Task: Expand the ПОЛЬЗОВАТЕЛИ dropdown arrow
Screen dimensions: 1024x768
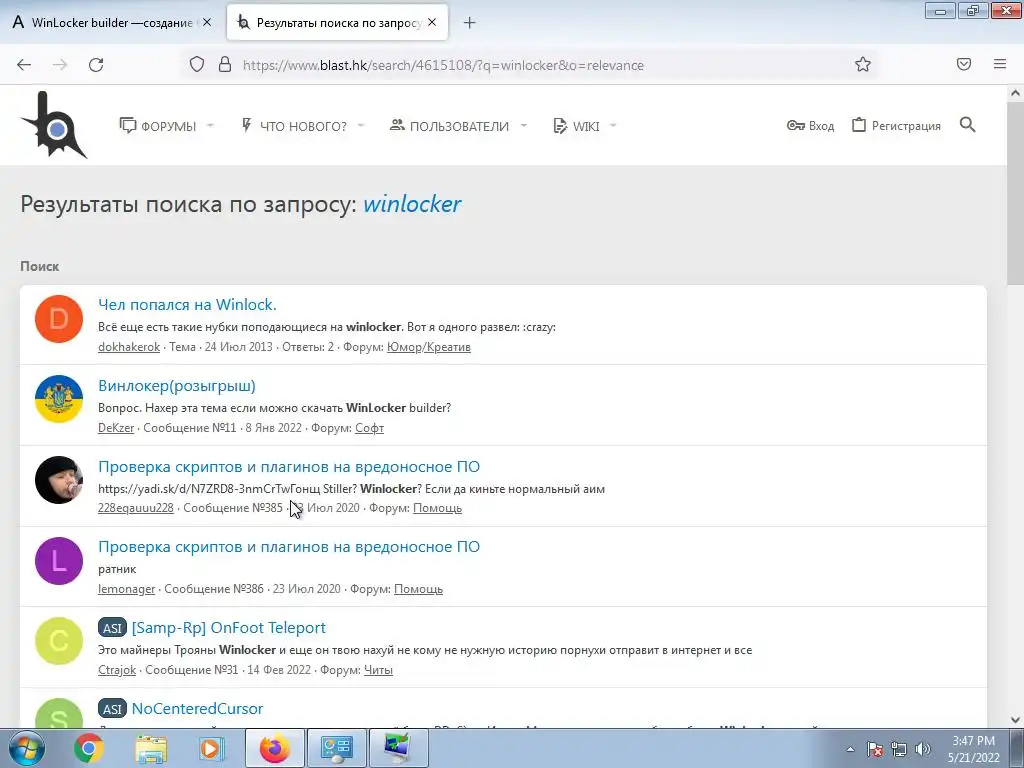Action: click(523, 125)
